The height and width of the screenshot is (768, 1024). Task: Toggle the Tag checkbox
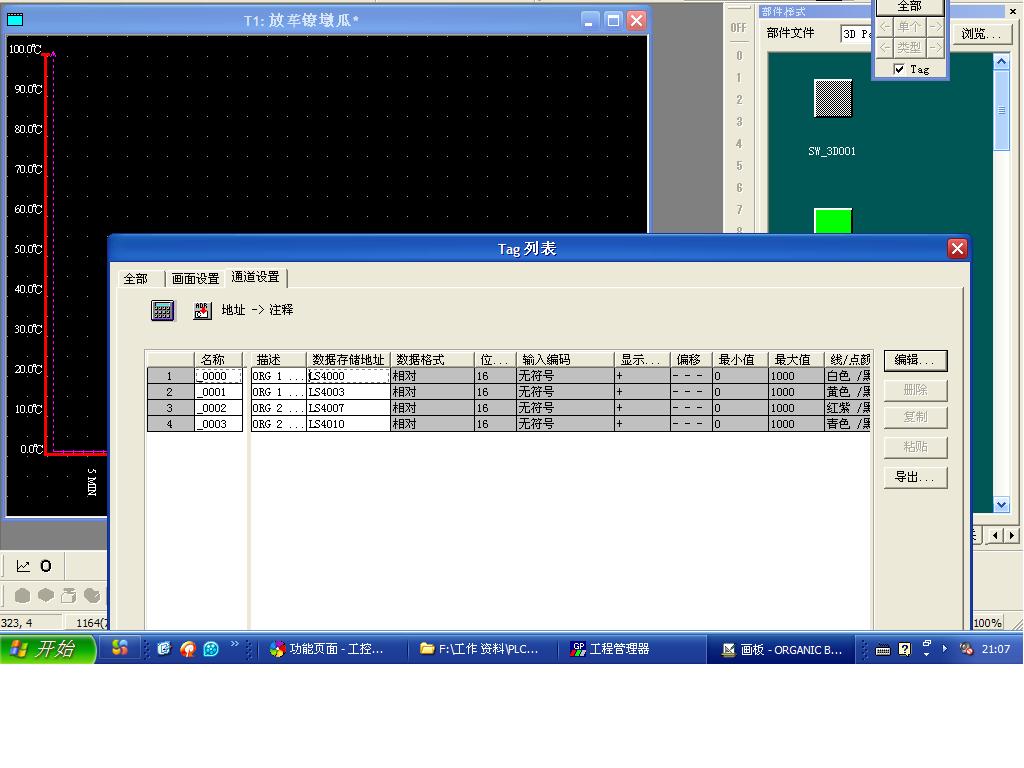899,69
